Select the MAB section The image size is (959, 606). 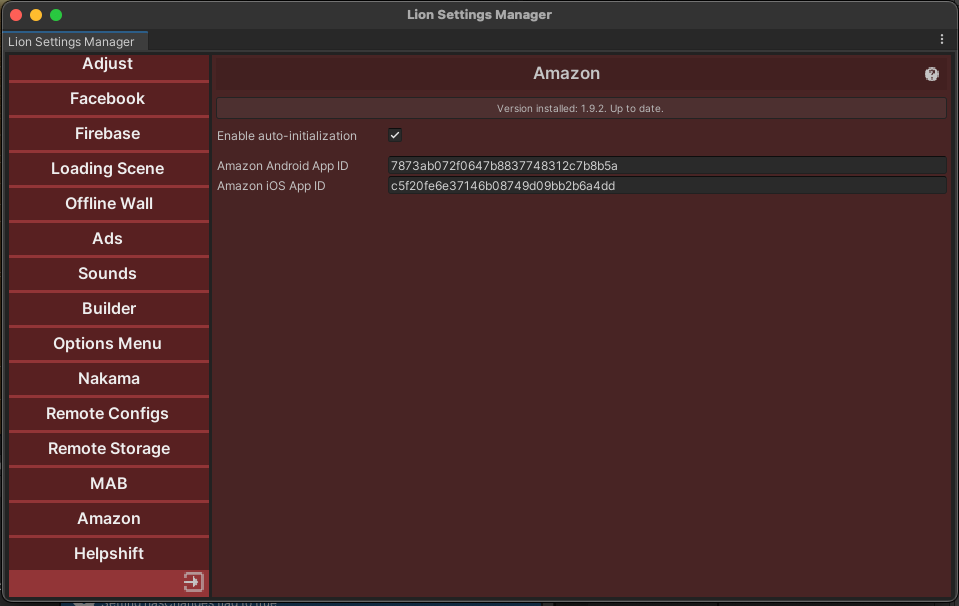109,483
